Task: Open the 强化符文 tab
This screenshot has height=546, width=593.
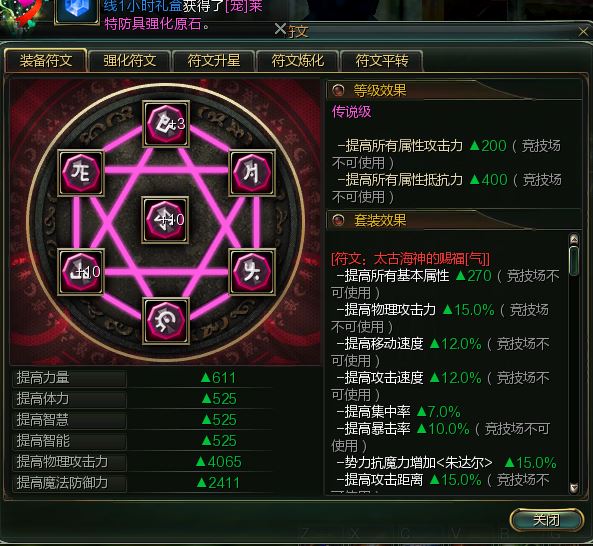Action: (x=130, y=60)
